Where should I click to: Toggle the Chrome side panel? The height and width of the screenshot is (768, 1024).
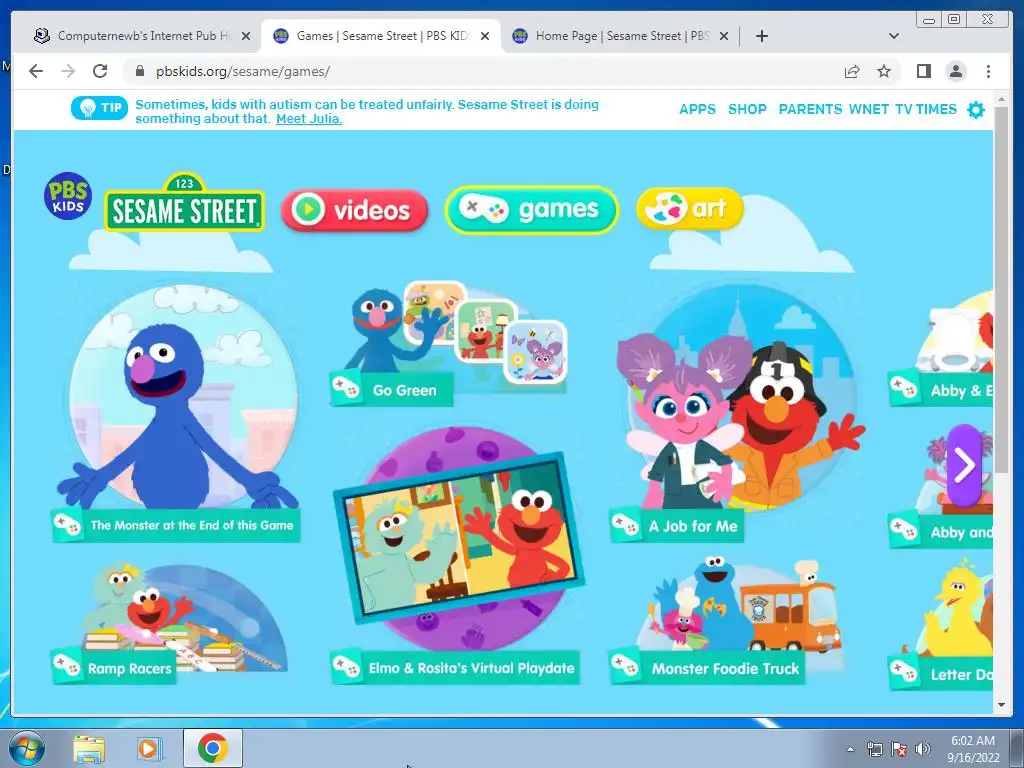923,71
